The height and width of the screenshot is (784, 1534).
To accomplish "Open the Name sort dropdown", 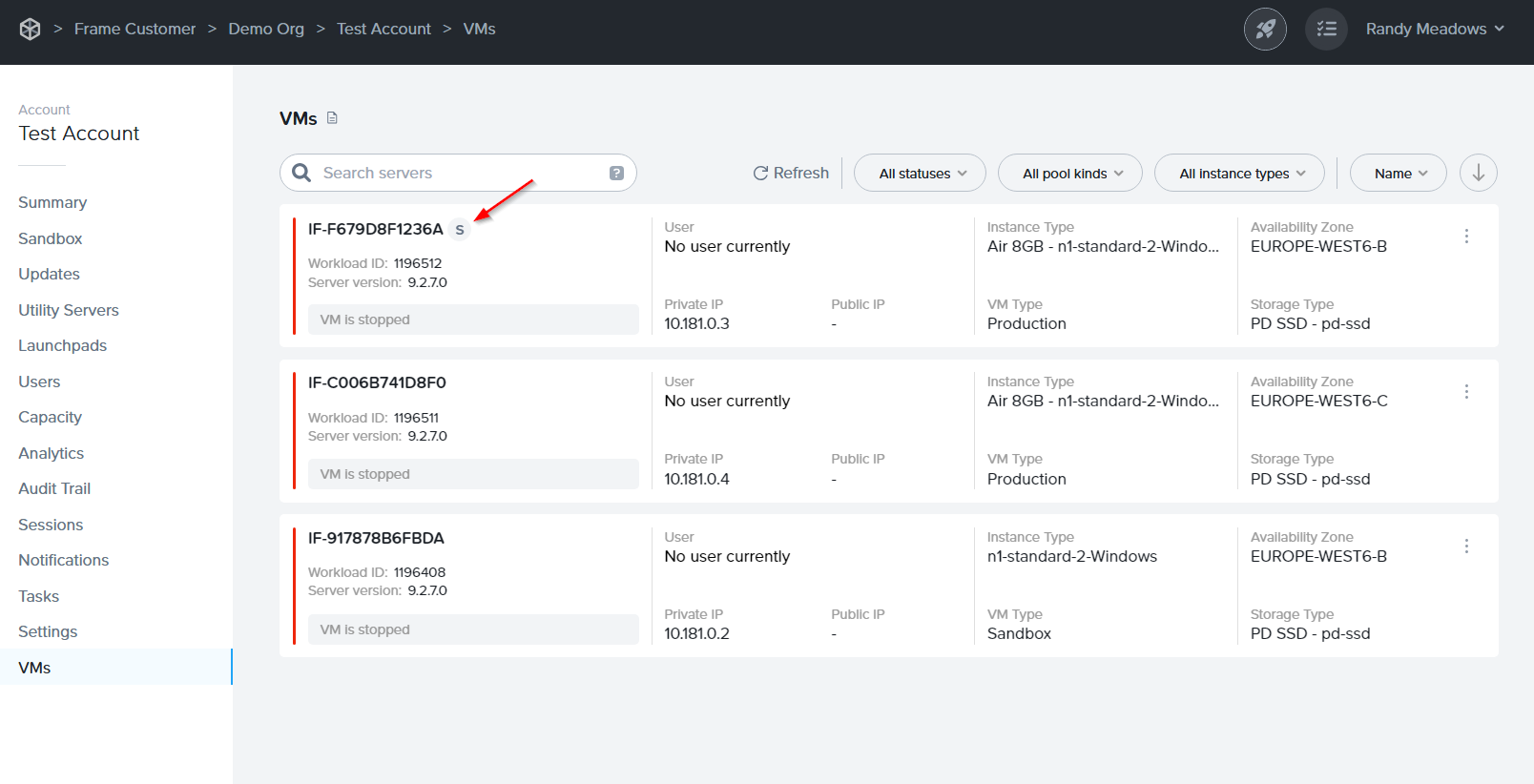I will pyautogui.click(x=1399, y=173).
